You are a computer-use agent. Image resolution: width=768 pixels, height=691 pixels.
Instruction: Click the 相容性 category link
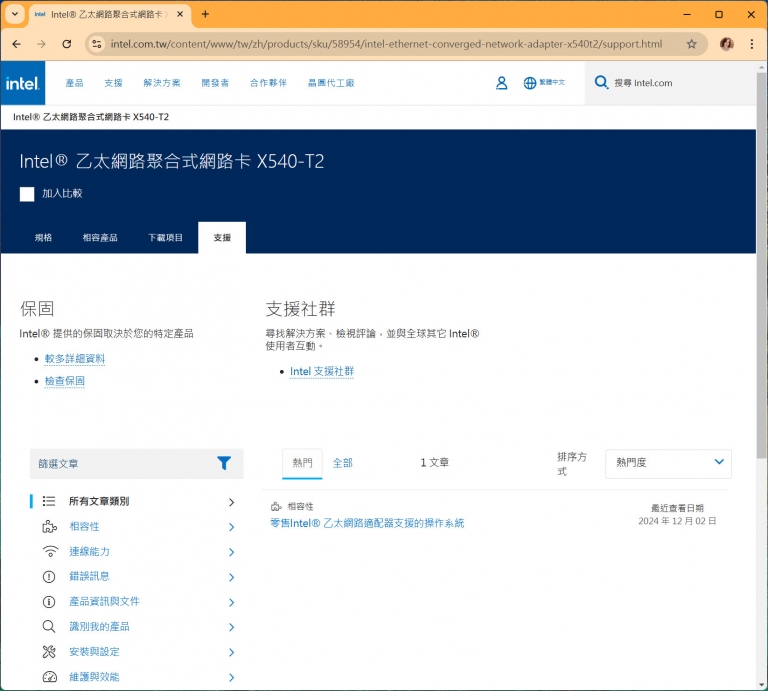(84, 526)
